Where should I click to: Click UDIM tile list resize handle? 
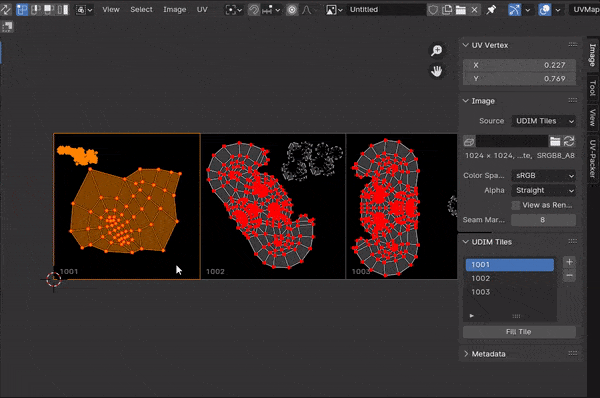click(516, 316)
